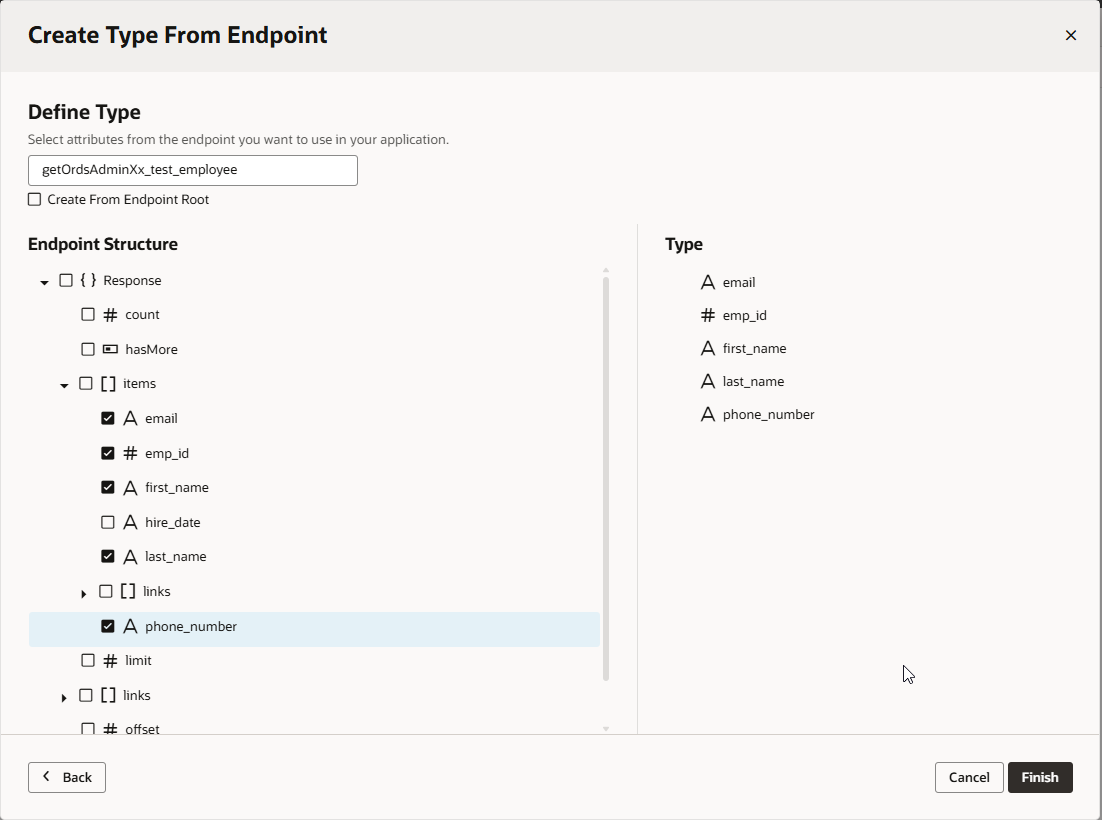
Task: Click the array brackets icon next to items
Action: coord(108,383)
